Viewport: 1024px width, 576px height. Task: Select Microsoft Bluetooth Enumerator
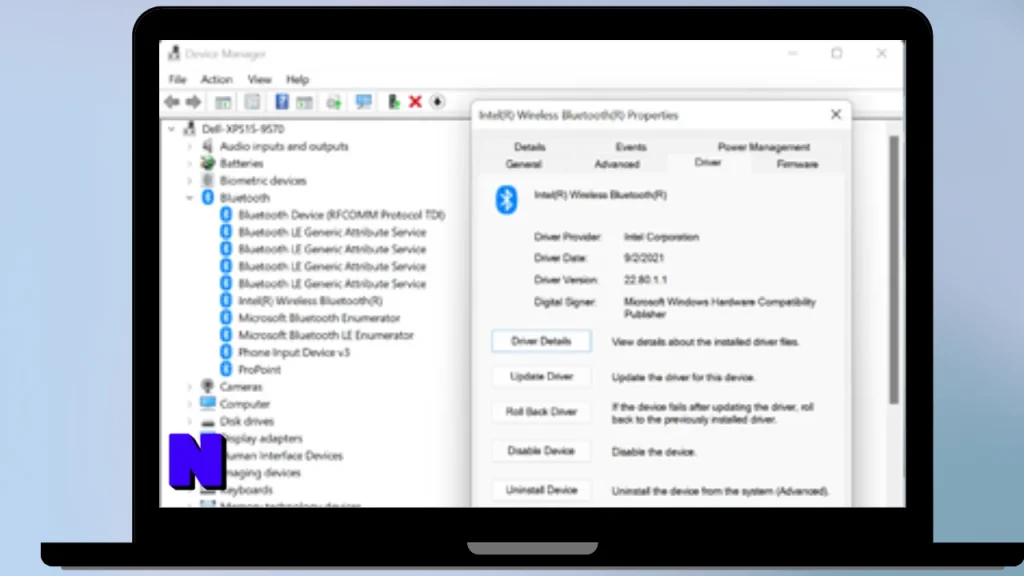[x=319, y=318]
